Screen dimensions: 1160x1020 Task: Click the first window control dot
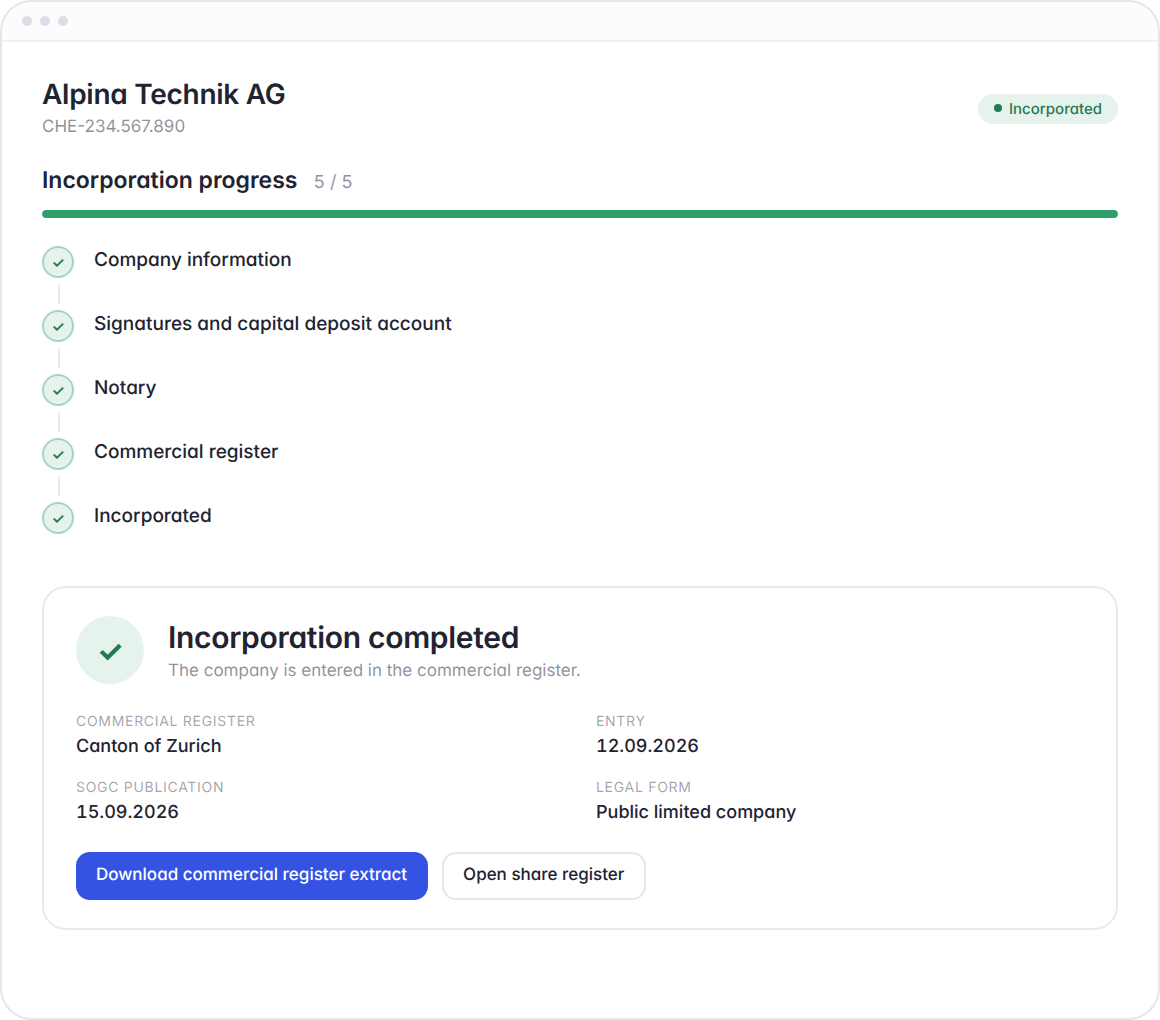pyautogui.click(x=27, y=21)
